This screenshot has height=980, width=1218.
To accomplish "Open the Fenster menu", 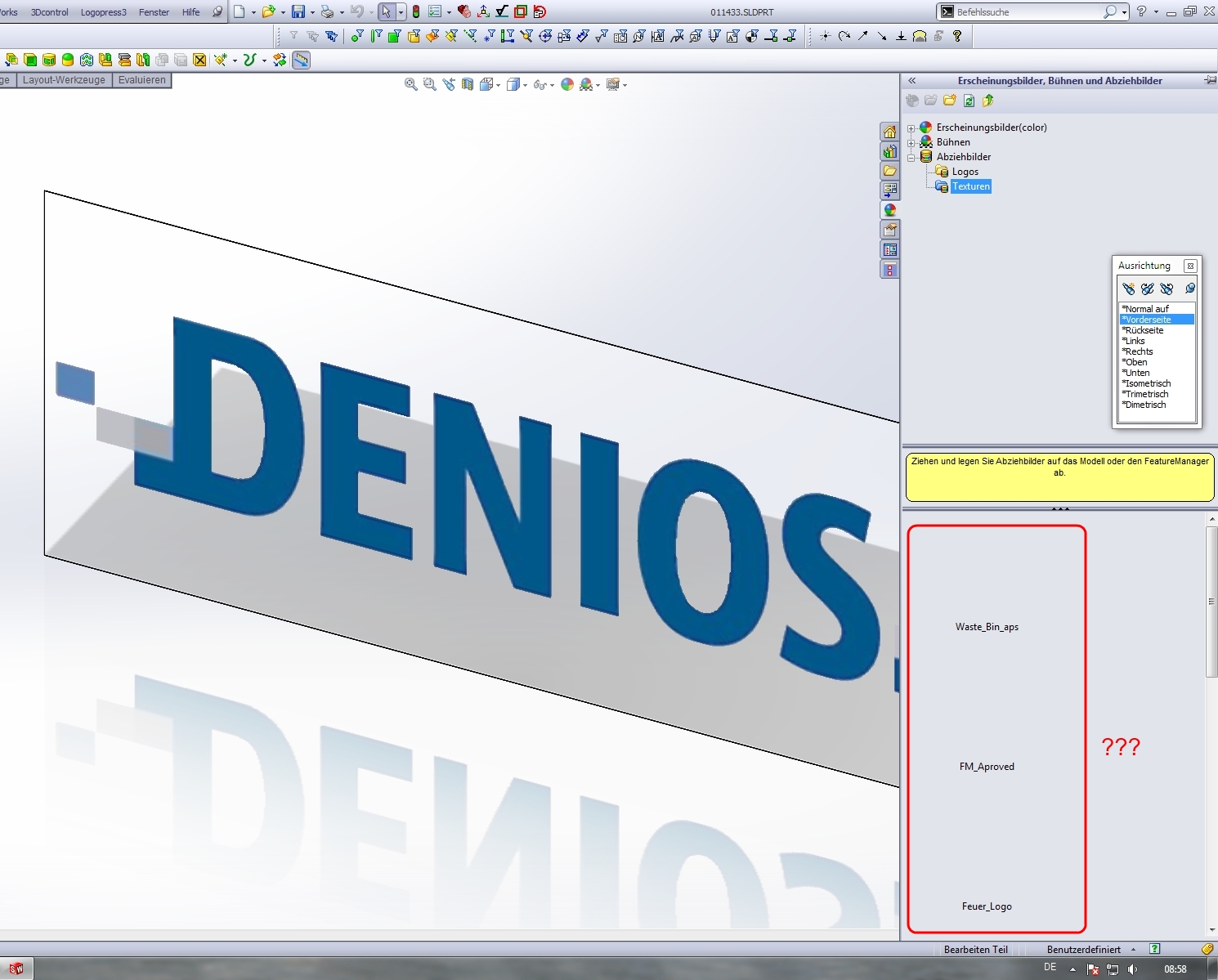I will (x=154, y=12).
